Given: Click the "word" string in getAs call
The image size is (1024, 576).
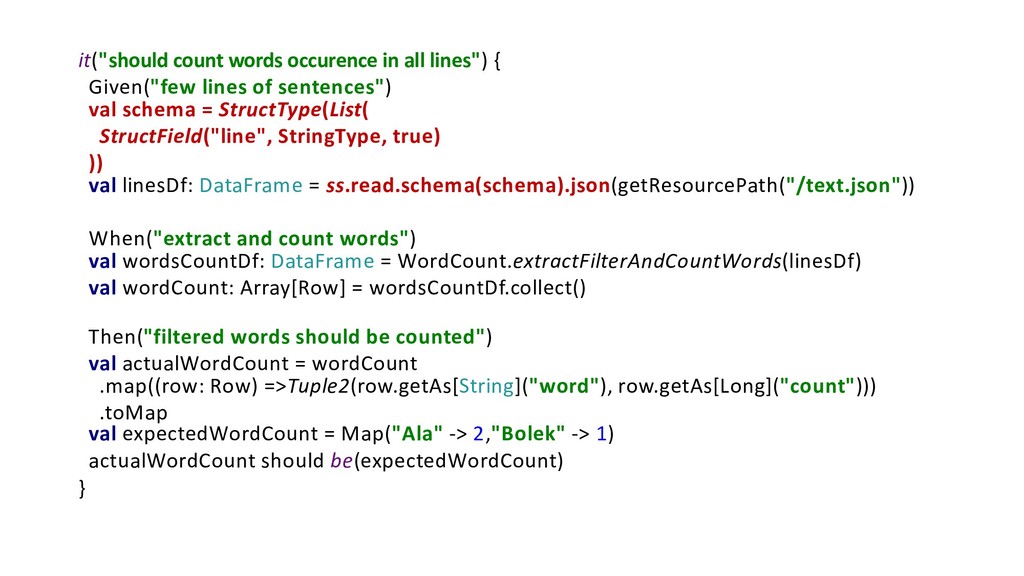Looking at the screenshot, I should (x=564, y=387).
